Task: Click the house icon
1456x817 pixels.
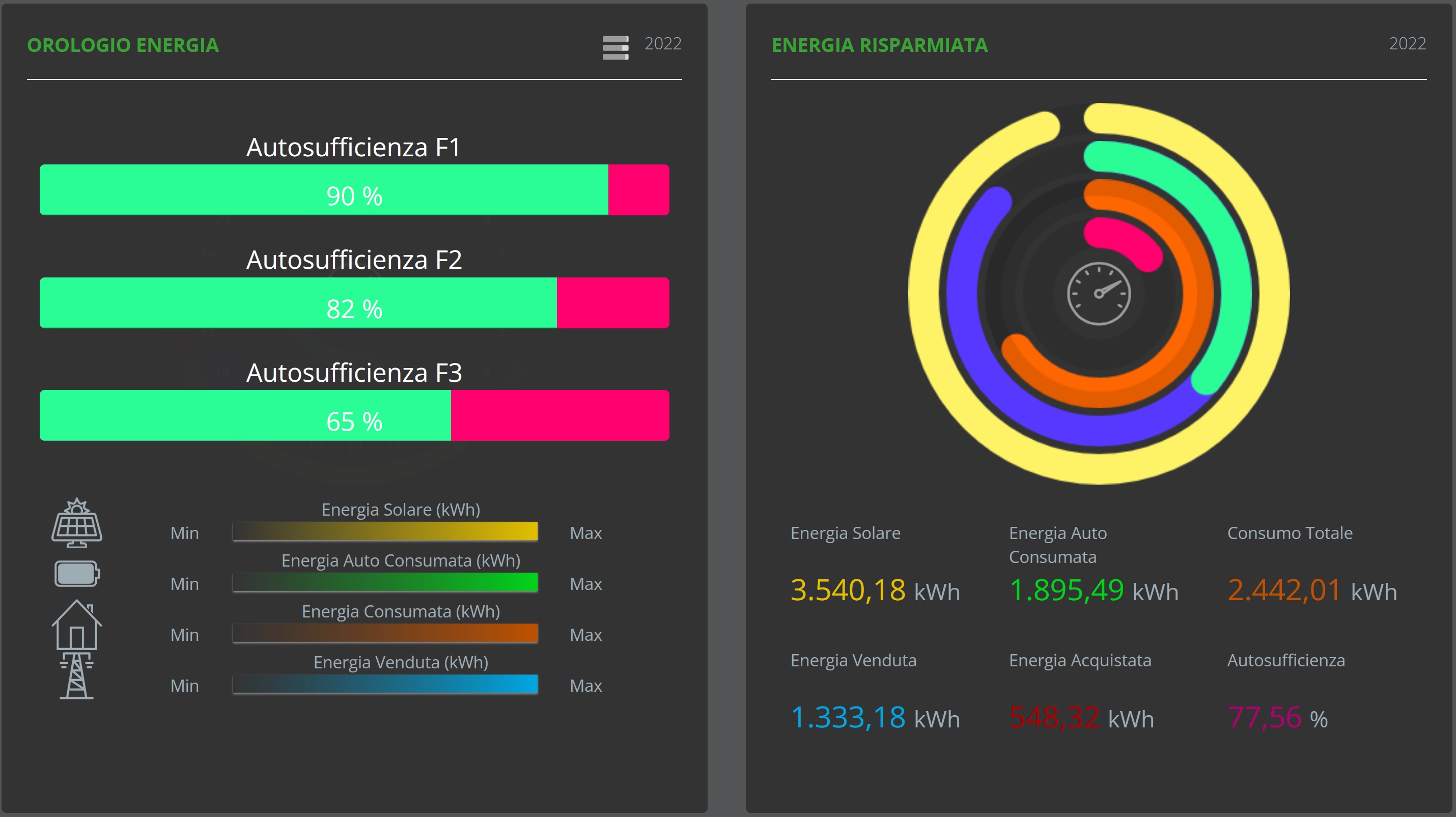Action: [77, 625]
